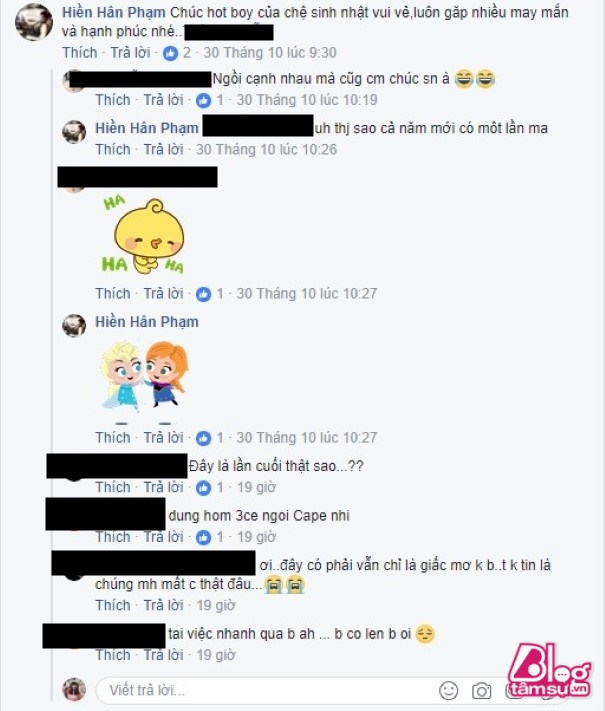
Task: Attach photo using camera icon
Action: coord(481,691)
